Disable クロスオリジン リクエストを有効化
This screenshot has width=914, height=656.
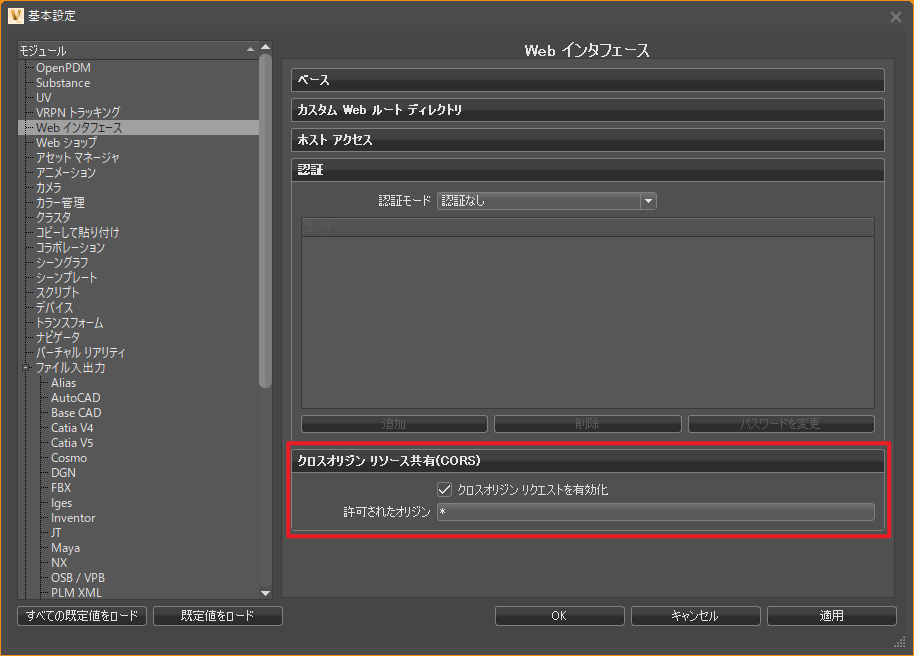point(443,489)
